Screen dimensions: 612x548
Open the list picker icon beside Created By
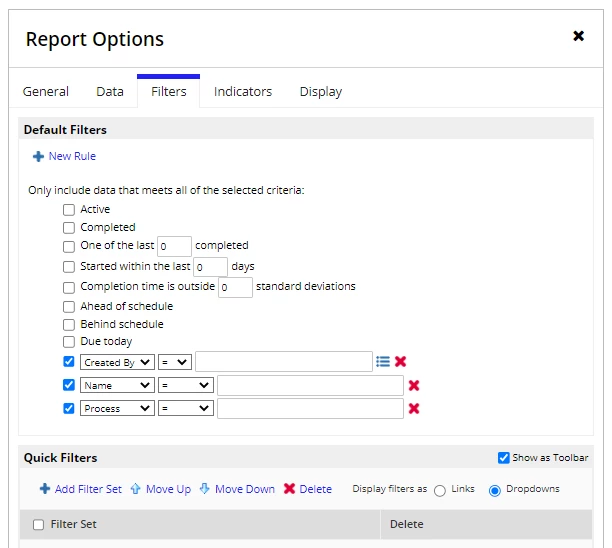[382, 361]
